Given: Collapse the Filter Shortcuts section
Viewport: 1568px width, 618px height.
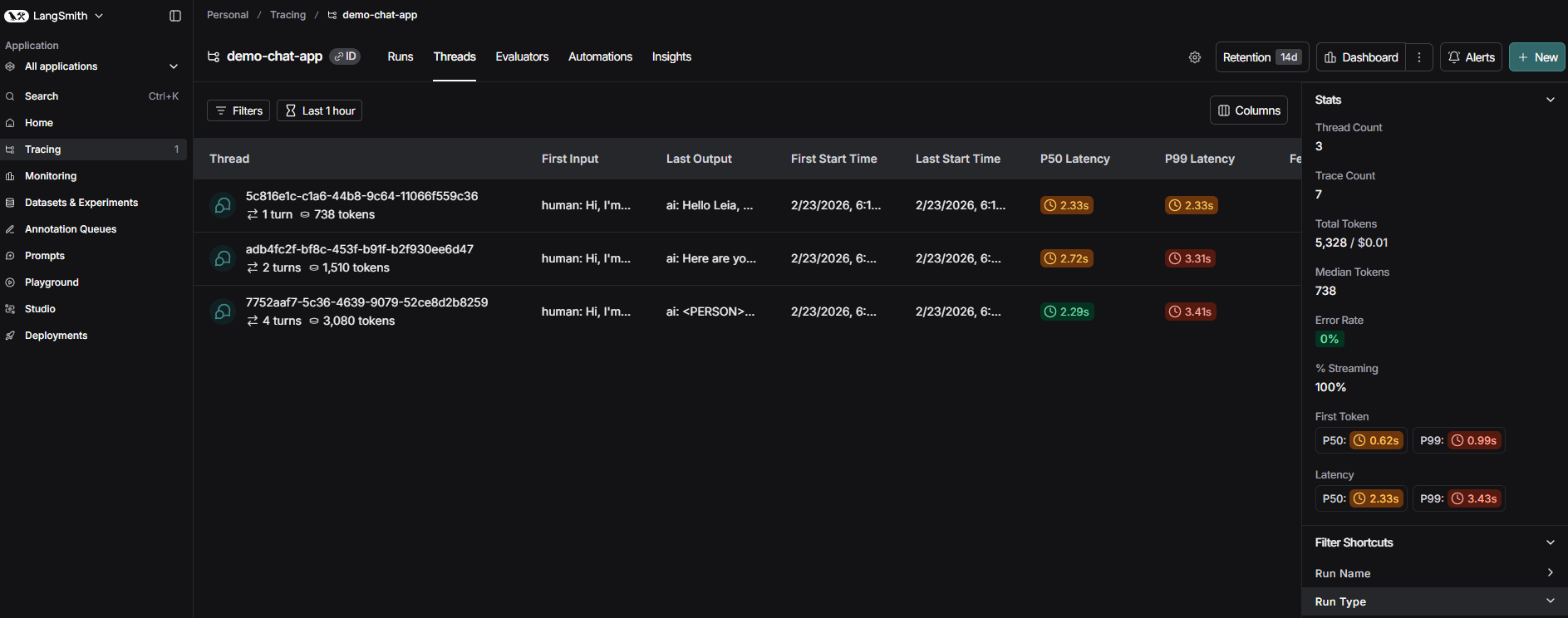Looking at the screenshot, I should pos(1550,542).
